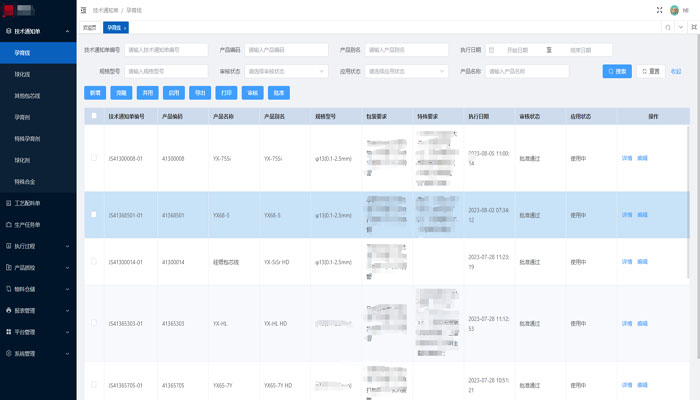Click the calendar icon in 执行日期 field

tap(491, 49)
